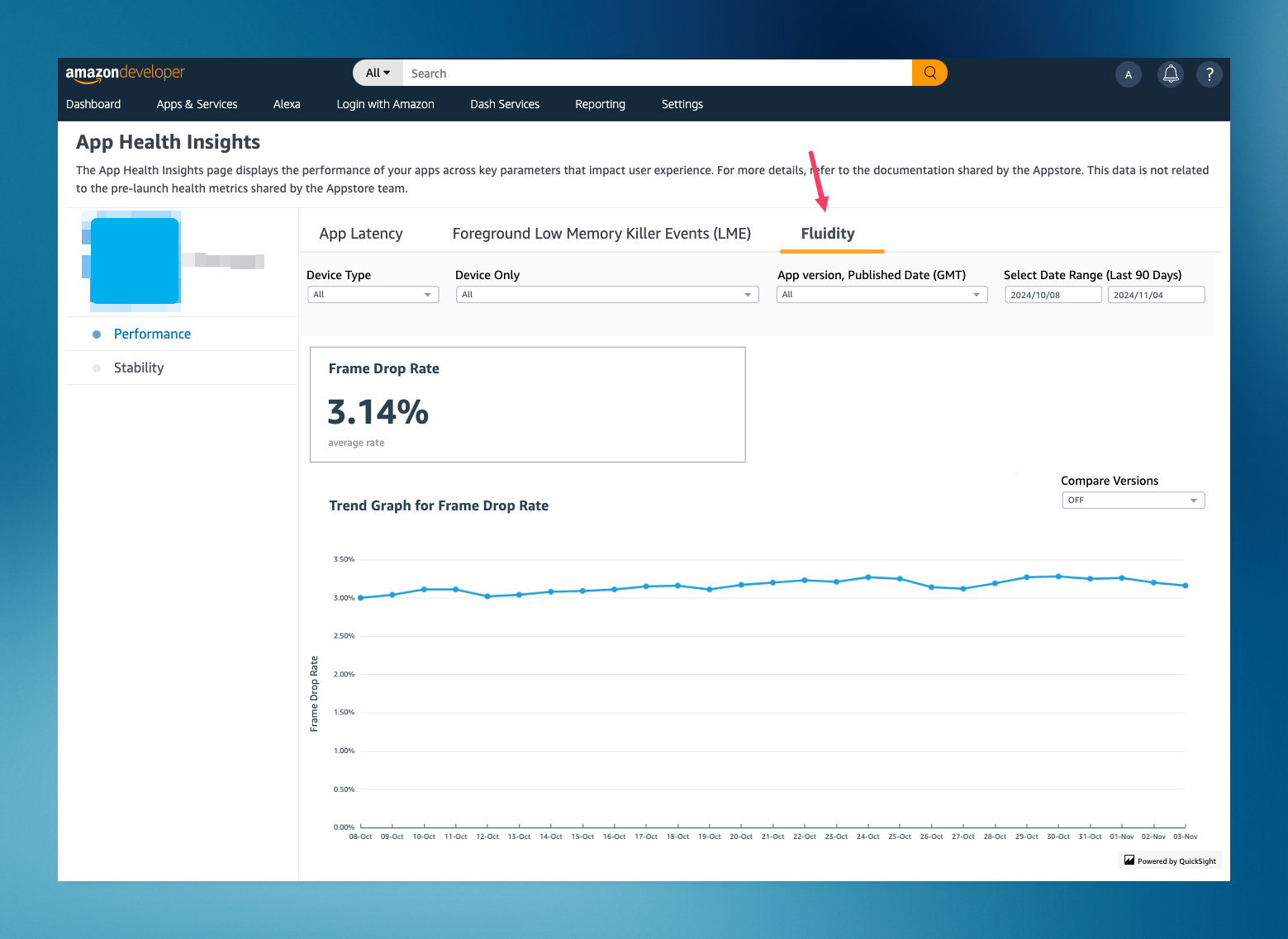Image resolution: width=1288 pixels, height=939 pixels.
Task: Click the amazon developer logo
Action: tap(125, 73)
